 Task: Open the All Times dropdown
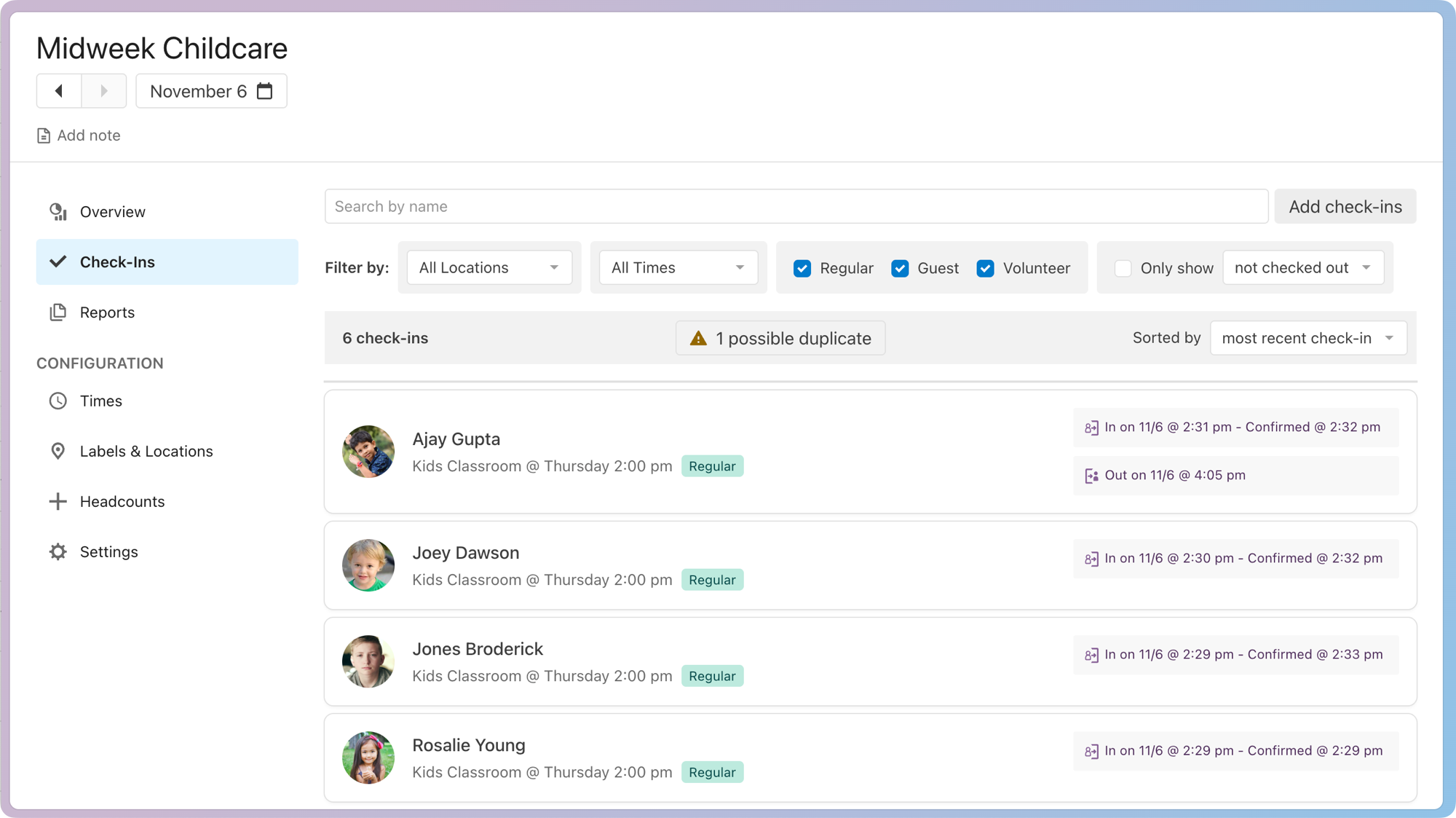678,267
